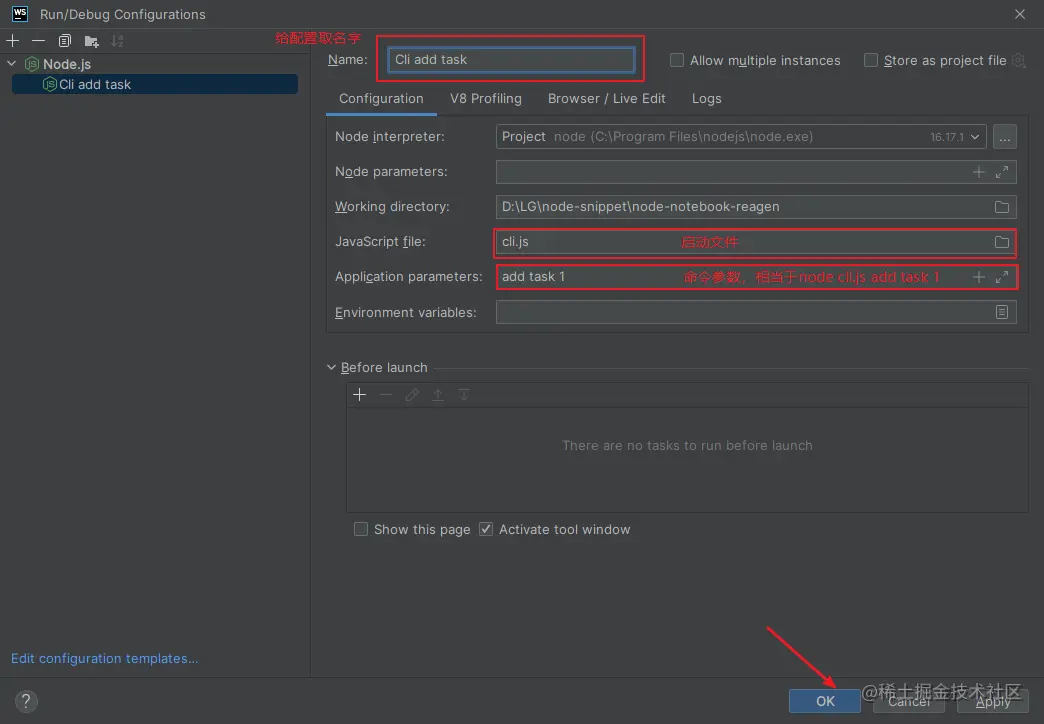Open Edit configuration templates link
This screenshot has width=1044, height=724.
tap(105, 659)
